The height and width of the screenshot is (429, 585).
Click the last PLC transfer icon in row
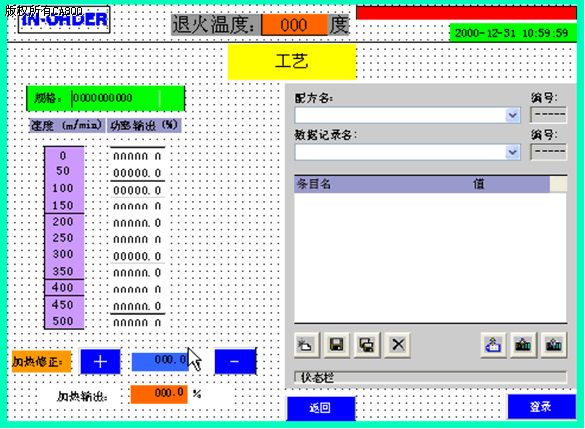click(554, 345)
